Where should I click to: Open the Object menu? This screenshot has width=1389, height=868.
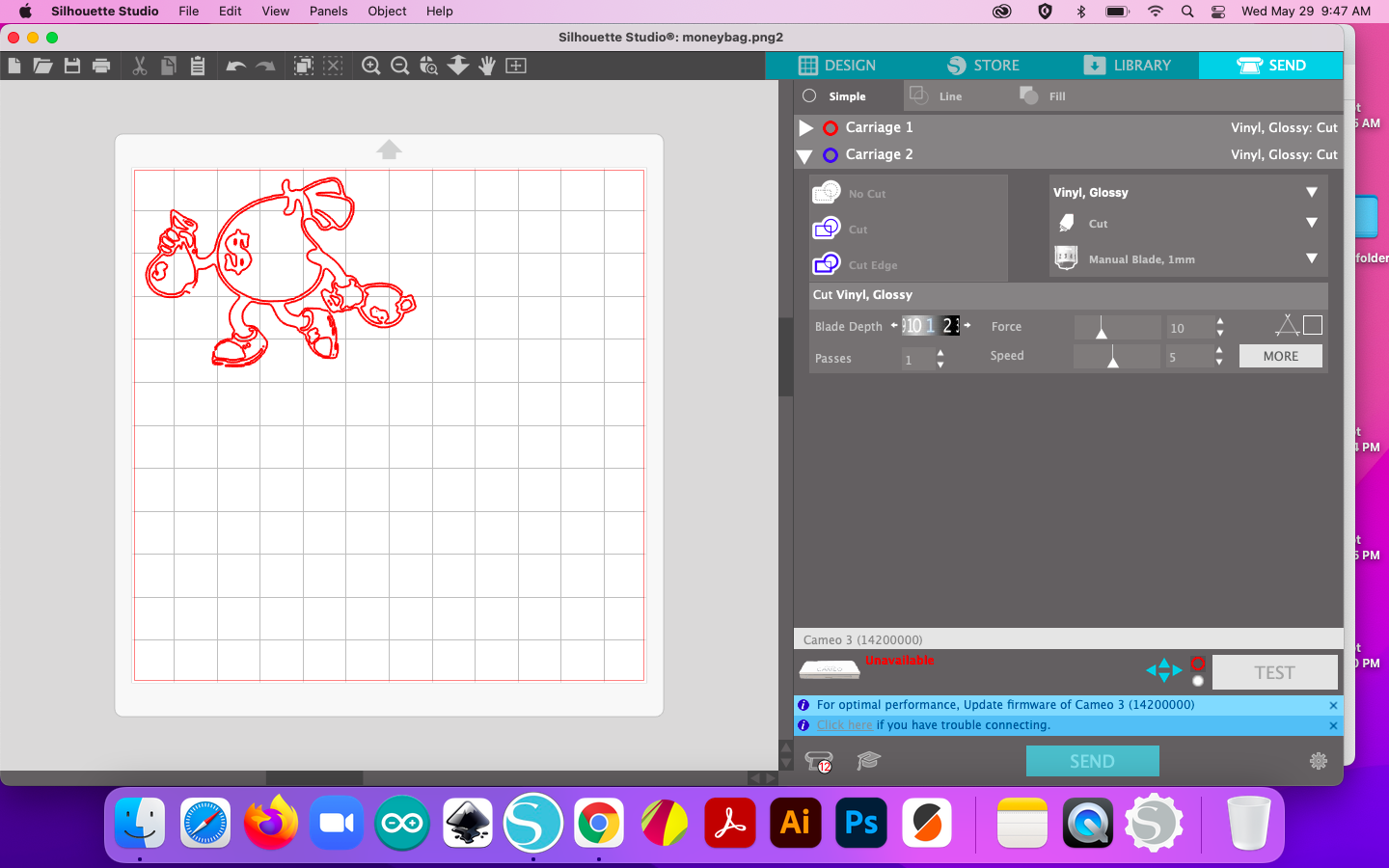(x=387, y=11)
